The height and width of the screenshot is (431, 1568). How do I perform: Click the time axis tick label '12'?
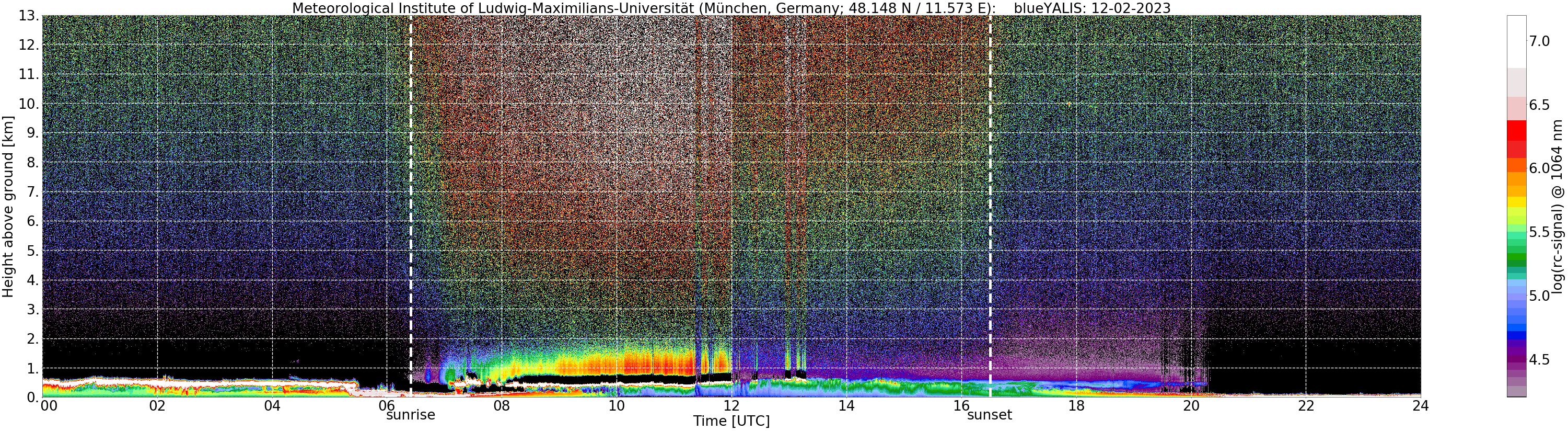point(731,406)
